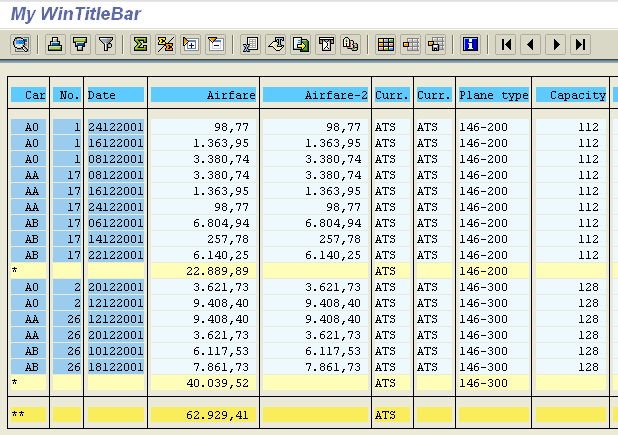Screen dimensions: 618x435
Task: Run the ABC analysis icon
Action: click(351, 44)
